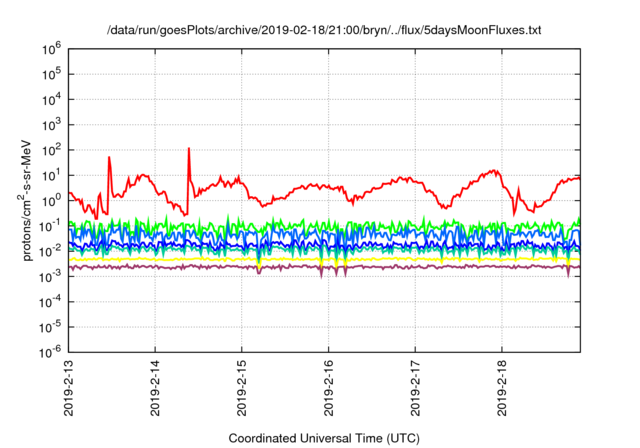Select the 2019-2-18 date label
The height and width of the screenshot is (448, 640).
502,388
